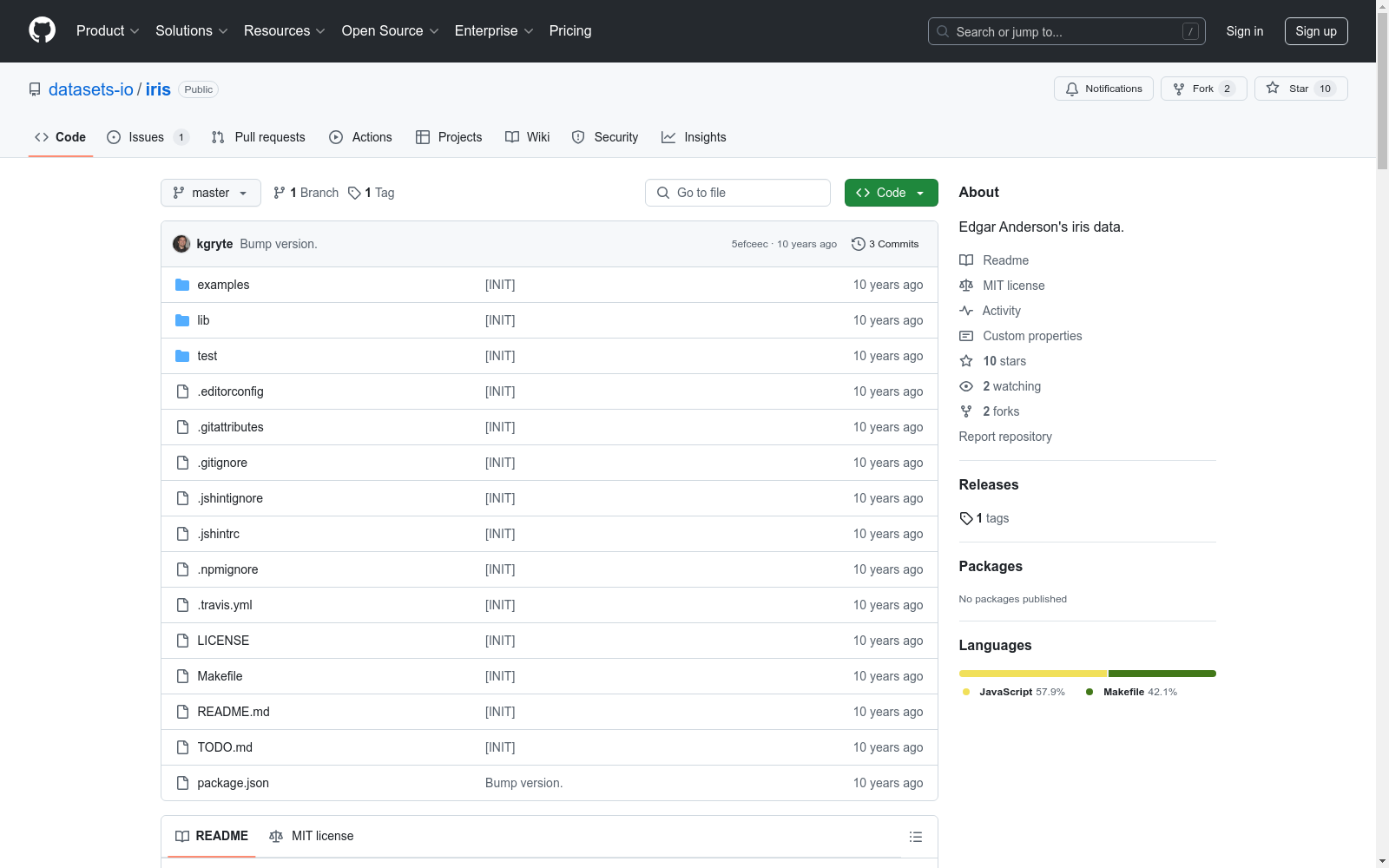Click the examples folder icon
Image resolution: width=1389 pixels, height=868 pixels.
tap(182, 285)
